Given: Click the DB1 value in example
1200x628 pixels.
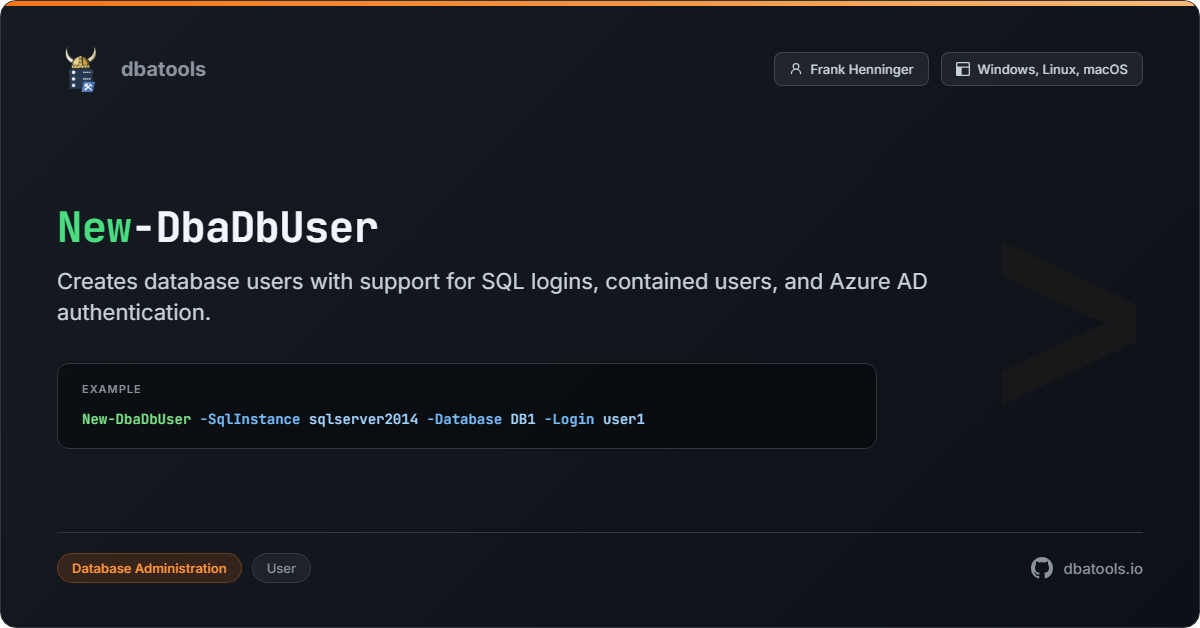Looking at the screenshot, I should click(523, 419).
